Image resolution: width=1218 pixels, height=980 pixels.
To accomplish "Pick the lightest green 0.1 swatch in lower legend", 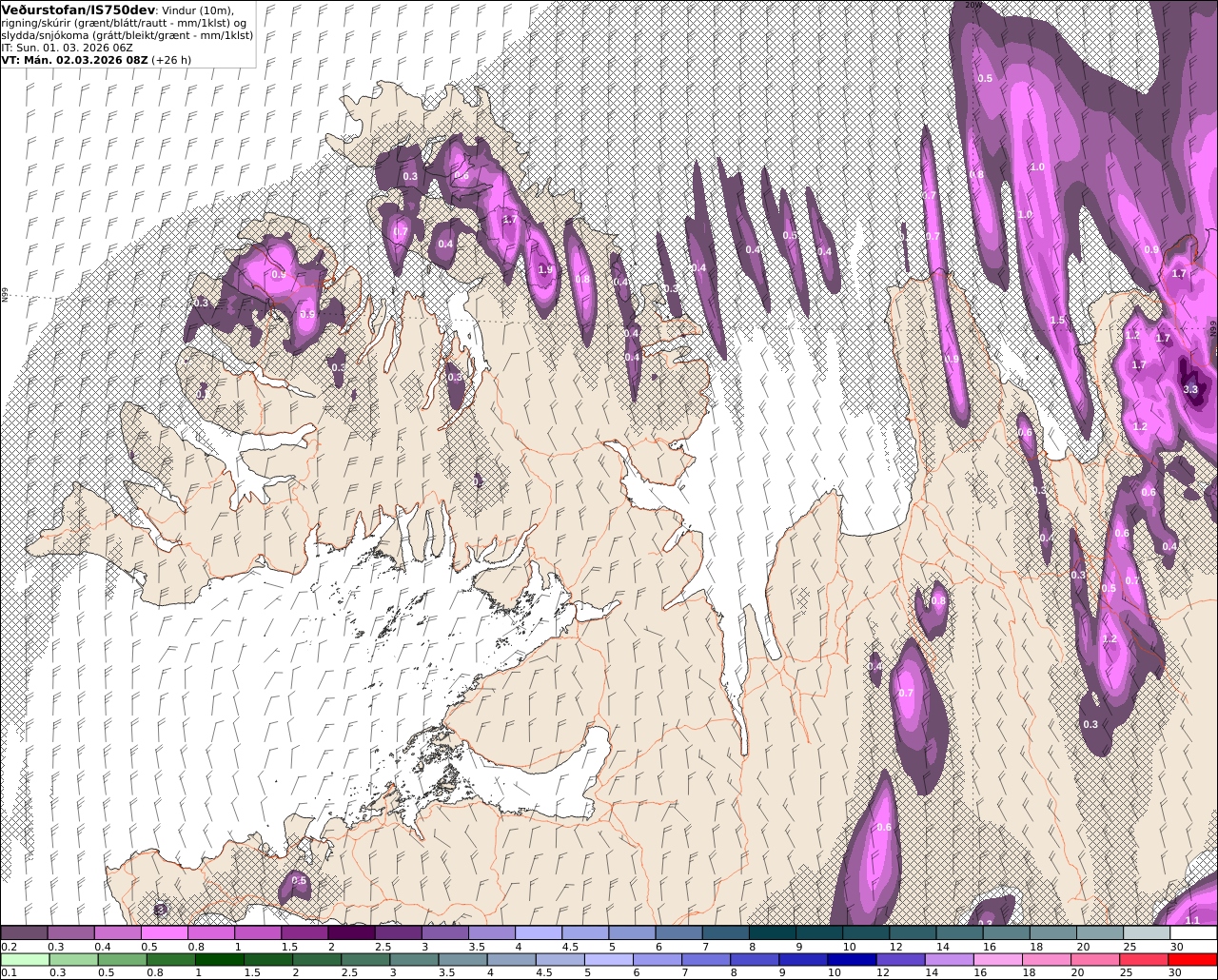I will (24, 960).
